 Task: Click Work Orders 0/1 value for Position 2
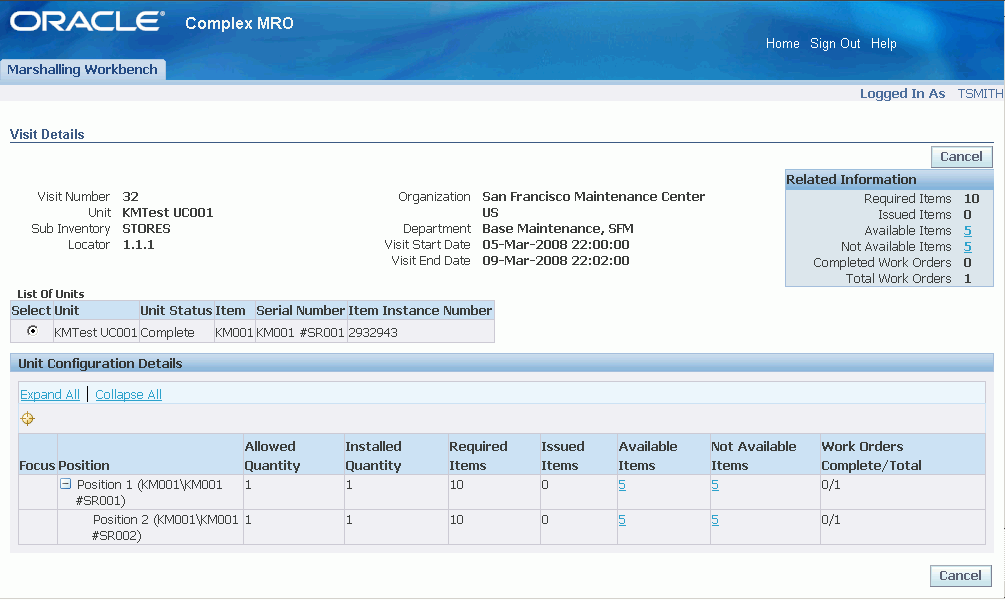coord(831,519)
